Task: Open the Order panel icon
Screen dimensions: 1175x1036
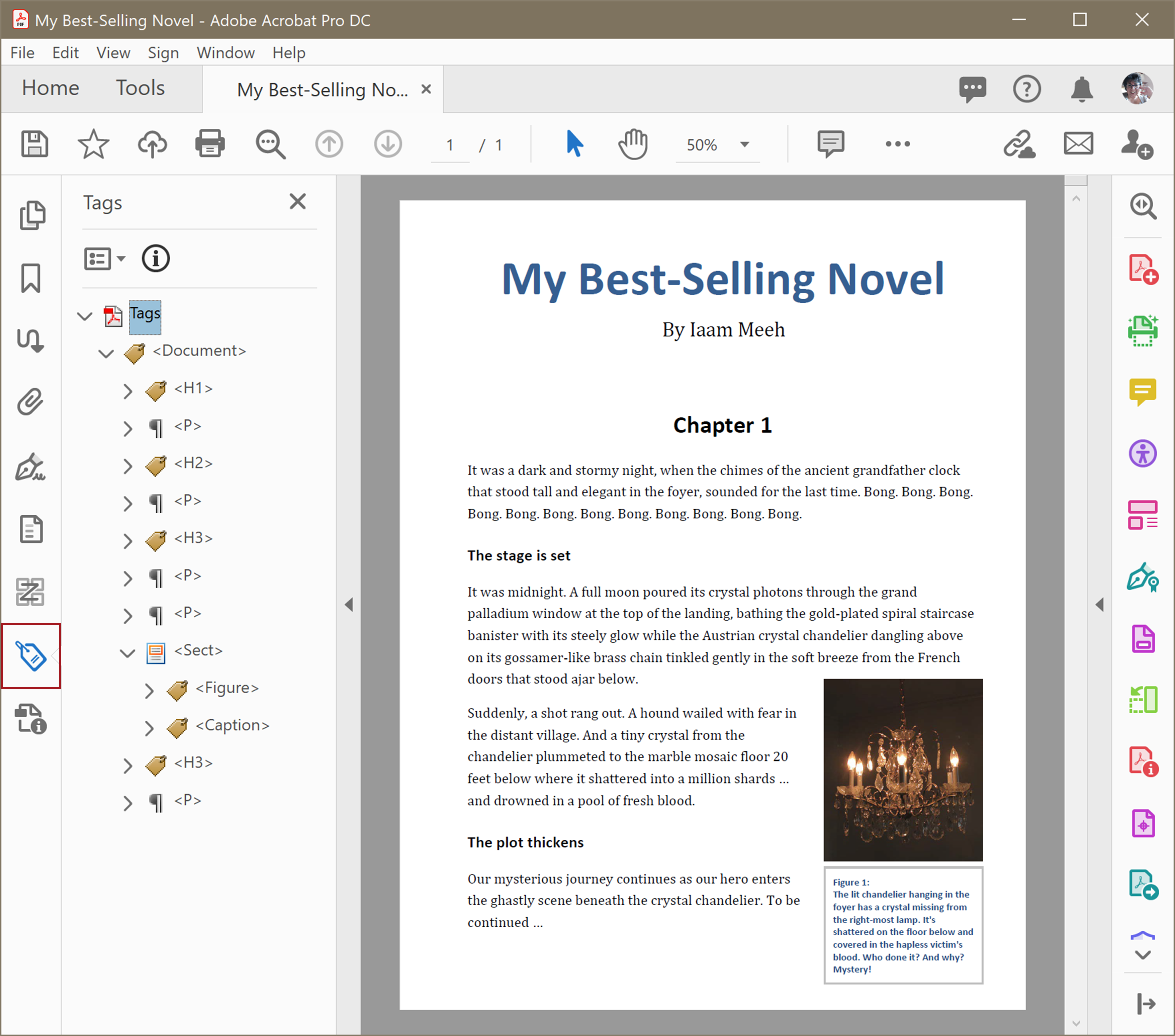Action: click(30, 592)
